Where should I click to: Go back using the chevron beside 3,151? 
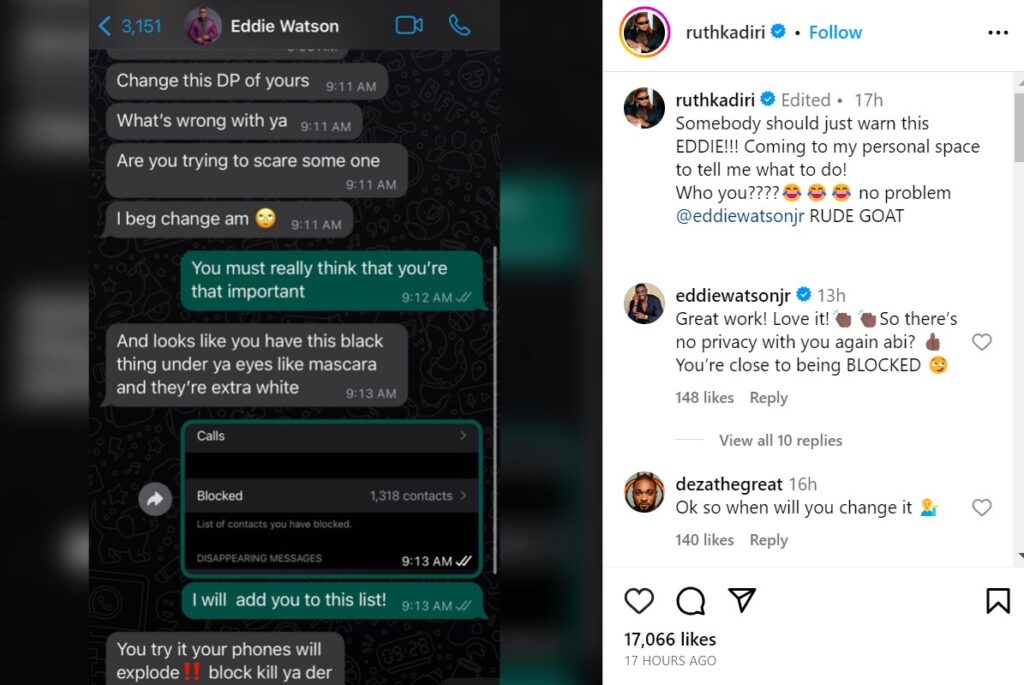pos(104,26)
